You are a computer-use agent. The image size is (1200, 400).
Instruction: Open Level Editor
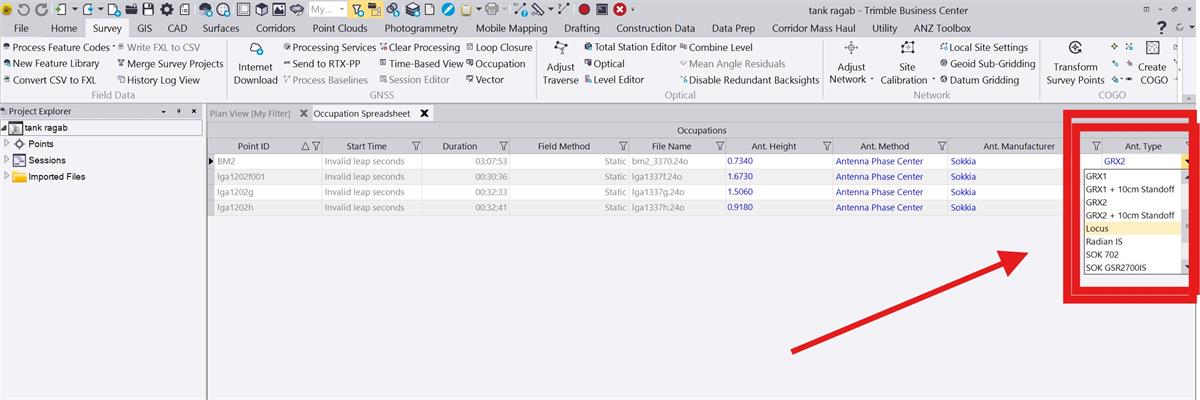click(x=612, y=80)
